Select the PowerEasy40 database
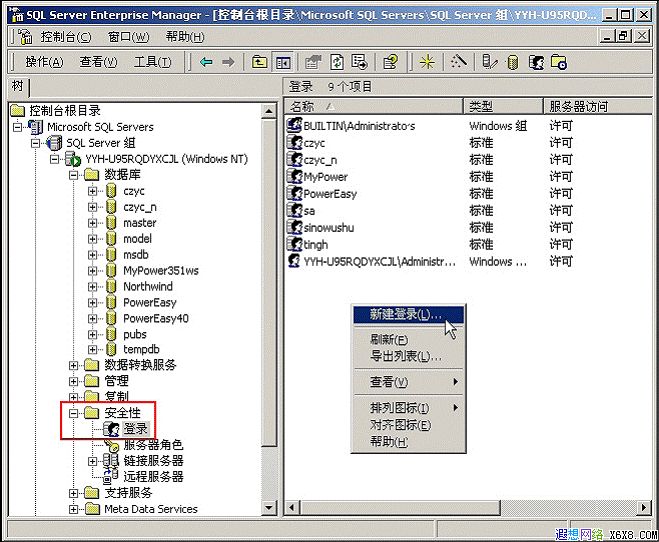Viewport: 659px width, 542px height. tap(156, 318)
